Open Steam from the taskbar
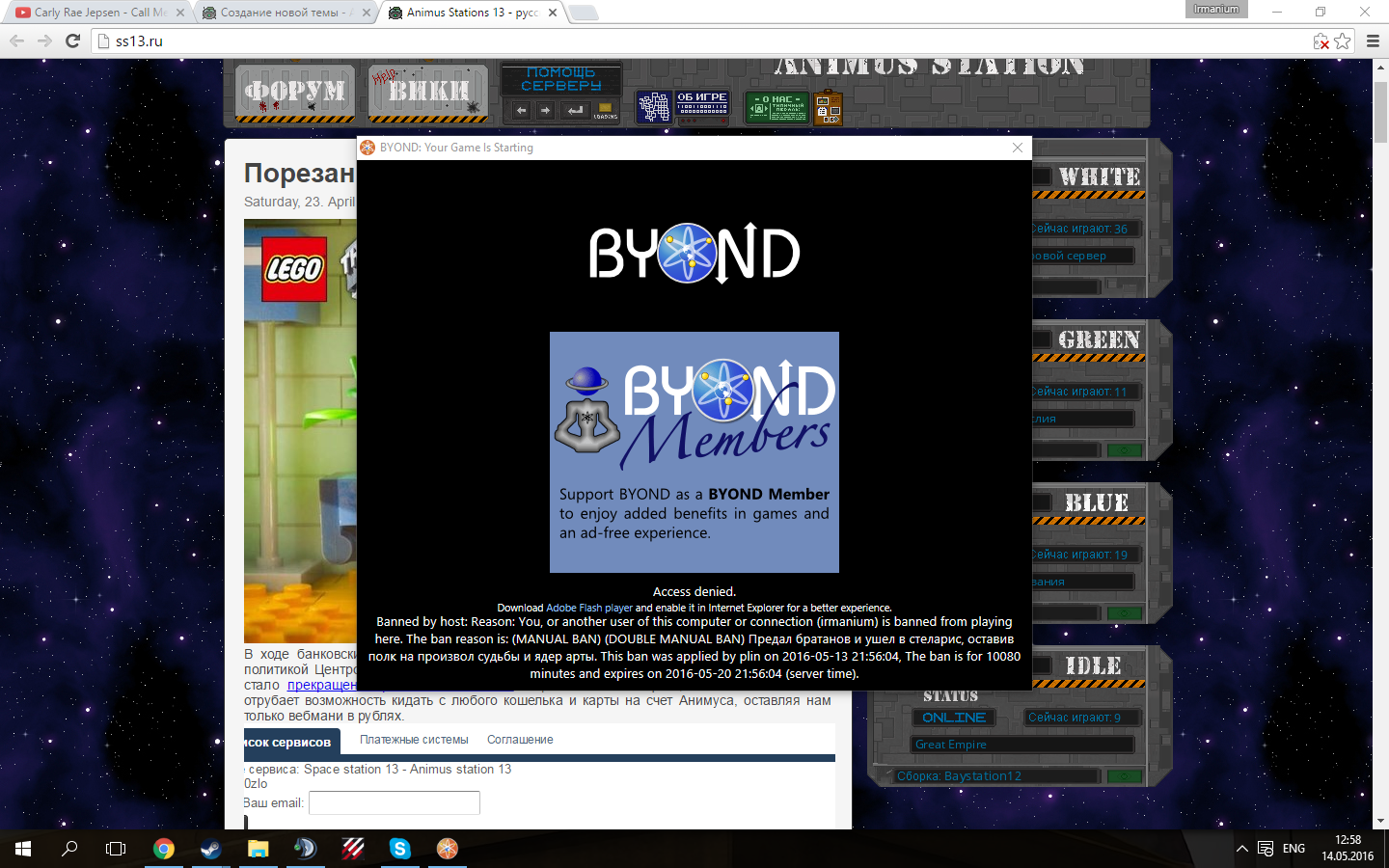This screenshot has height=868, width=1389. click(x=210, y=849)
